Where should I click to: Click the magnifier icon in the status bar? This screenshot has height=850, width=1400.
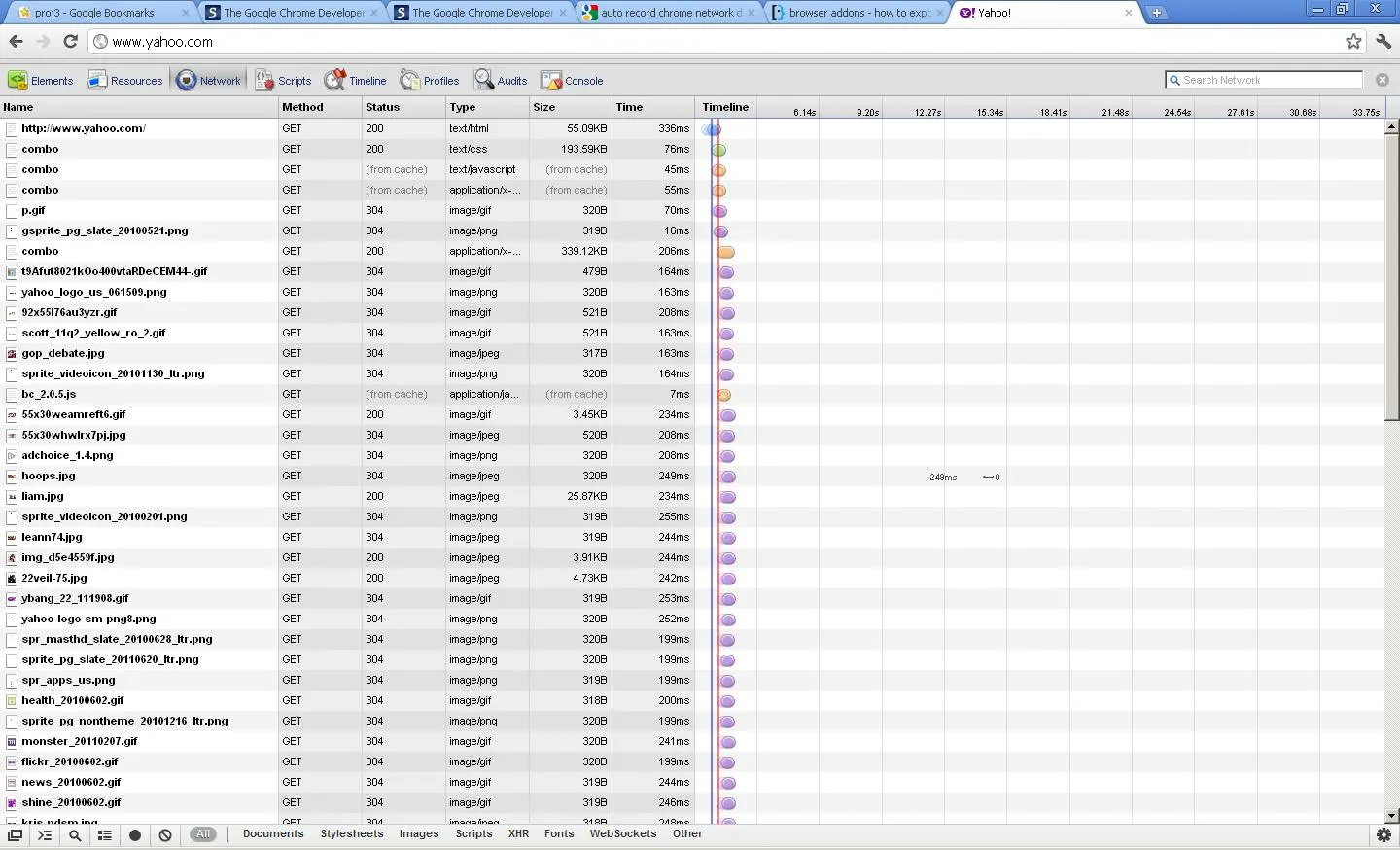coord(75,835)
